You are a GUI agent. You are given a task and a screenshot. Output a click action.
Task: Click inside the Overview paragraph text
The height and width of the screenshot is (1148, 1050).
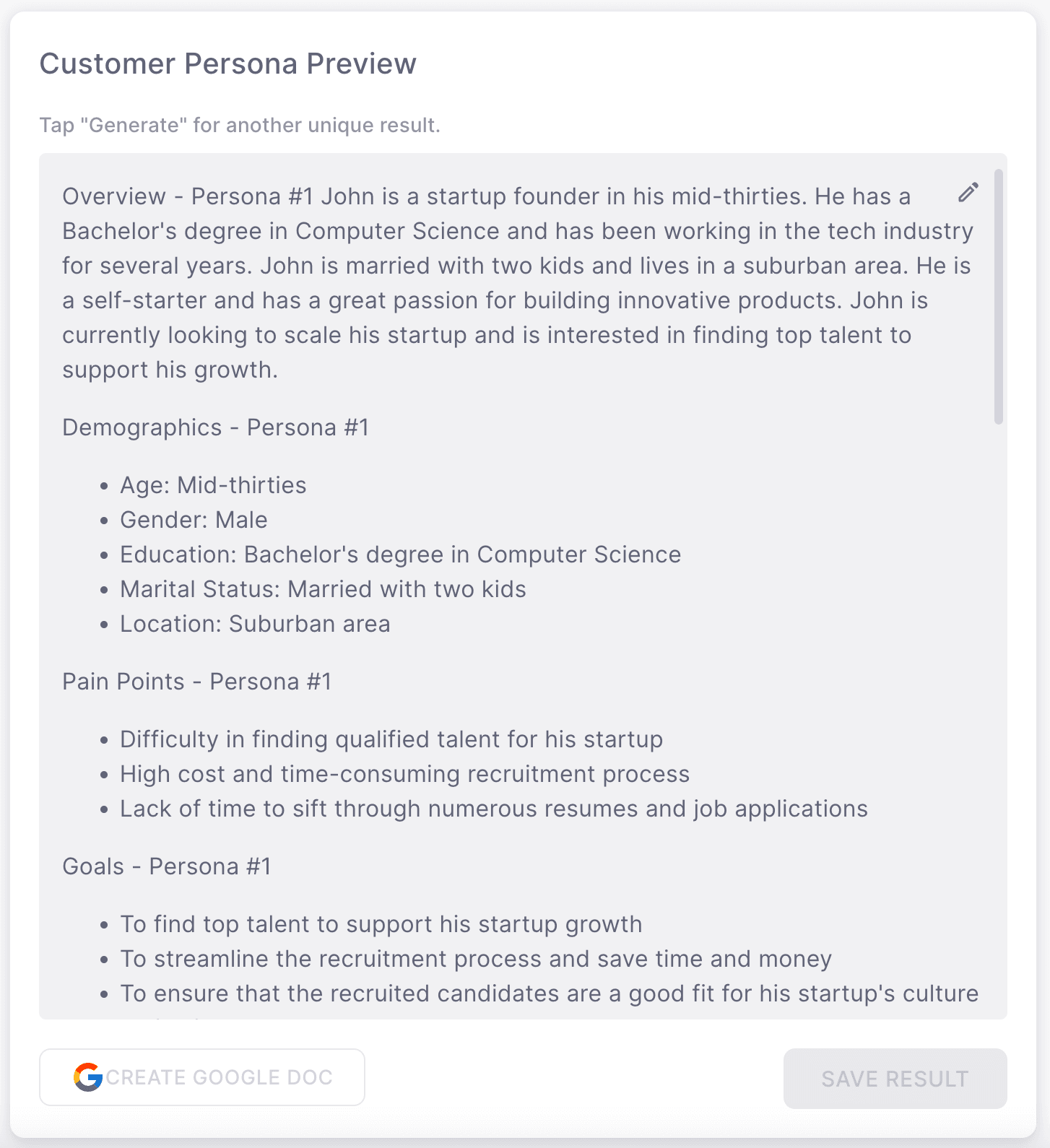(506, 283)
